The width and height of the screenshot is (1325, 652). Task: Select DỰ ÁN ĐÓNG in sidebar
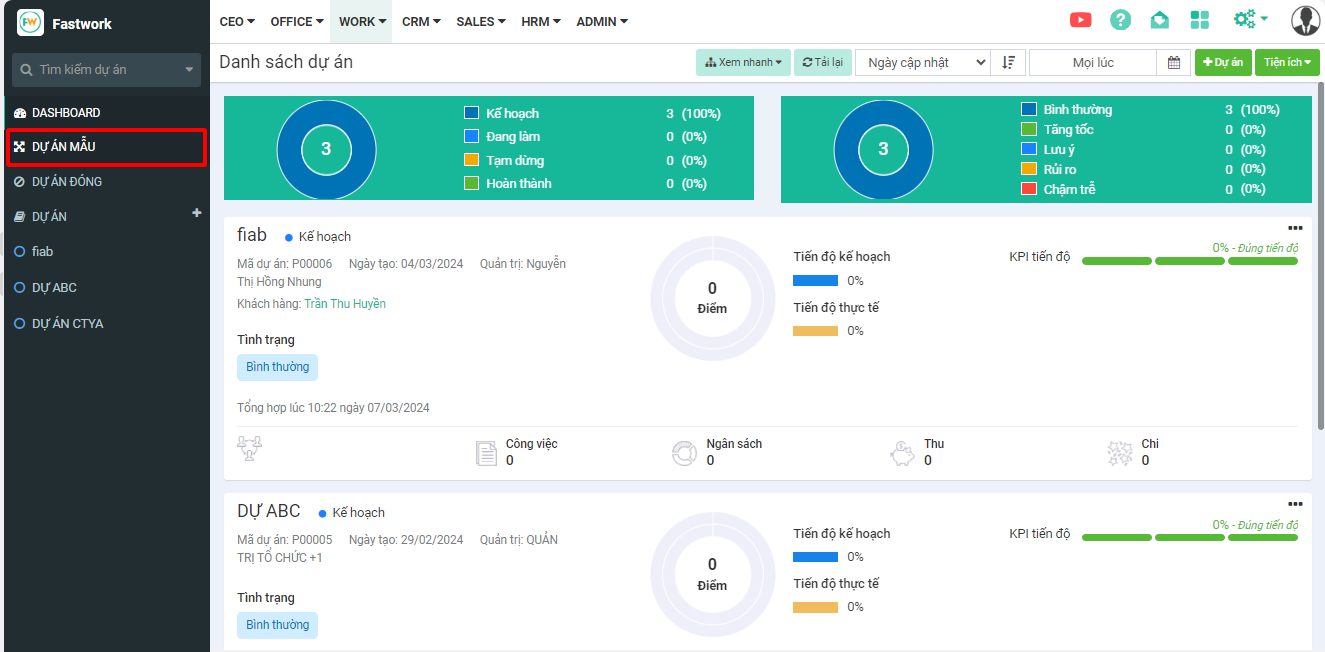tap(67, 182)
